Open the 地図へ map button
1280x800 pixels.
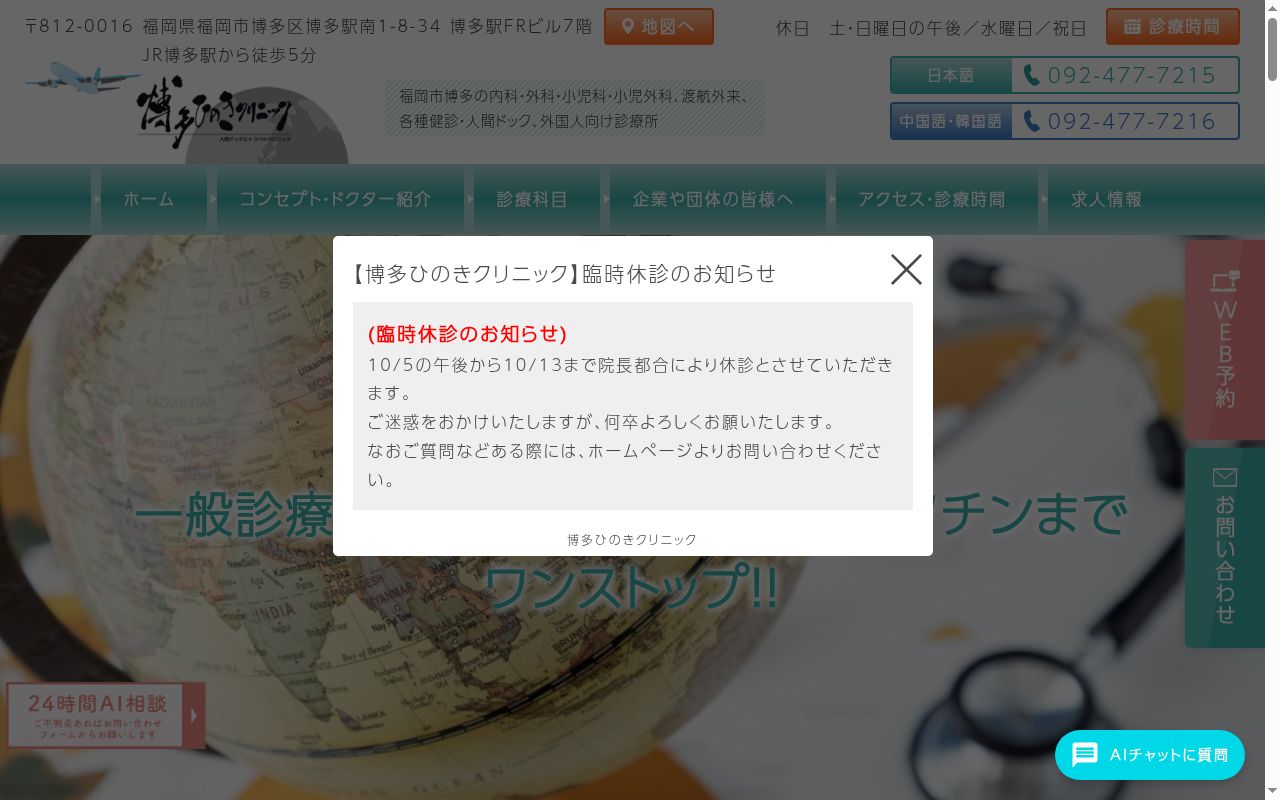(659, 26)
